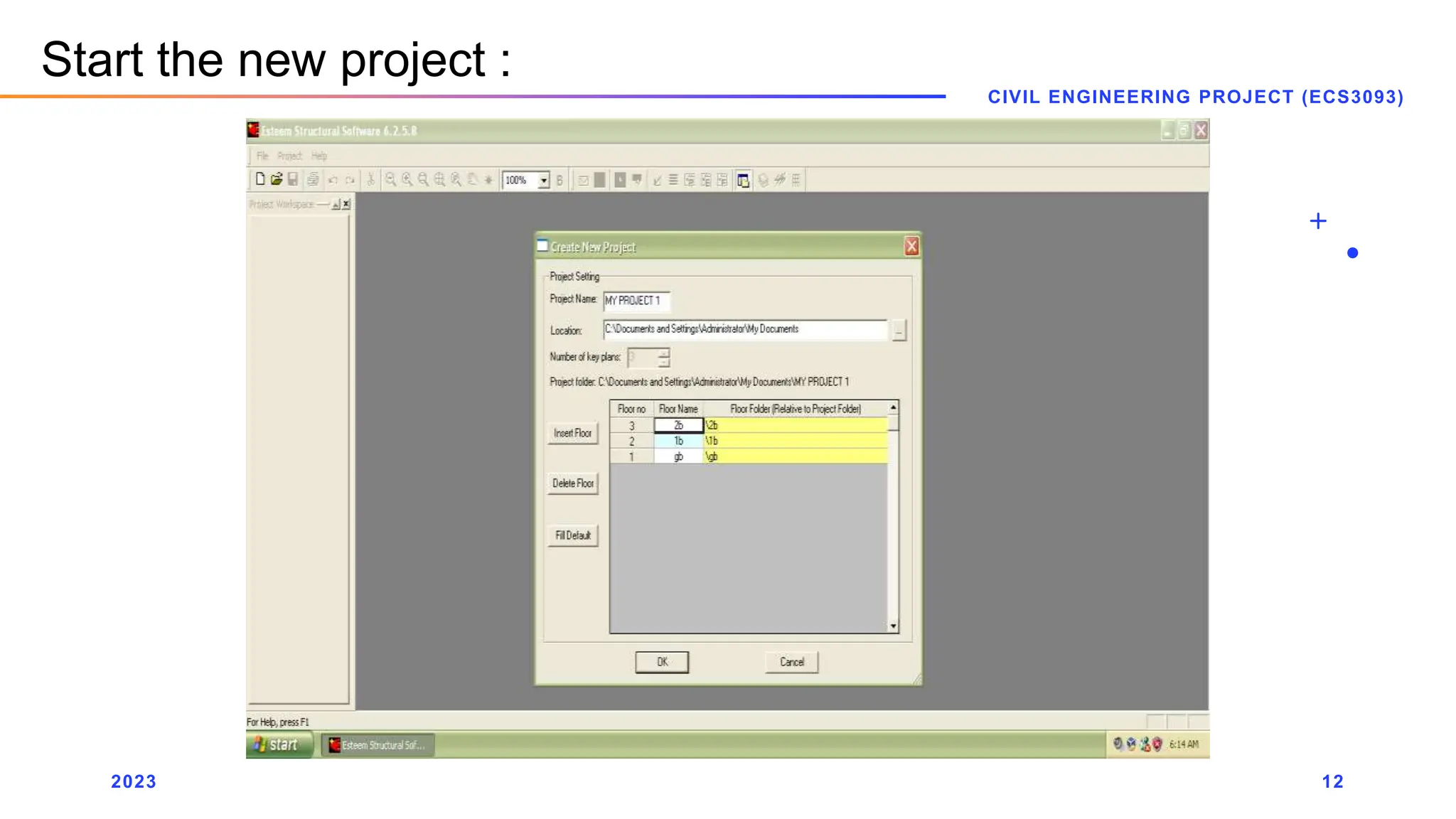Screen dimensions: 1456x819
Task: Open the Project menu
Action: point(289,156)
